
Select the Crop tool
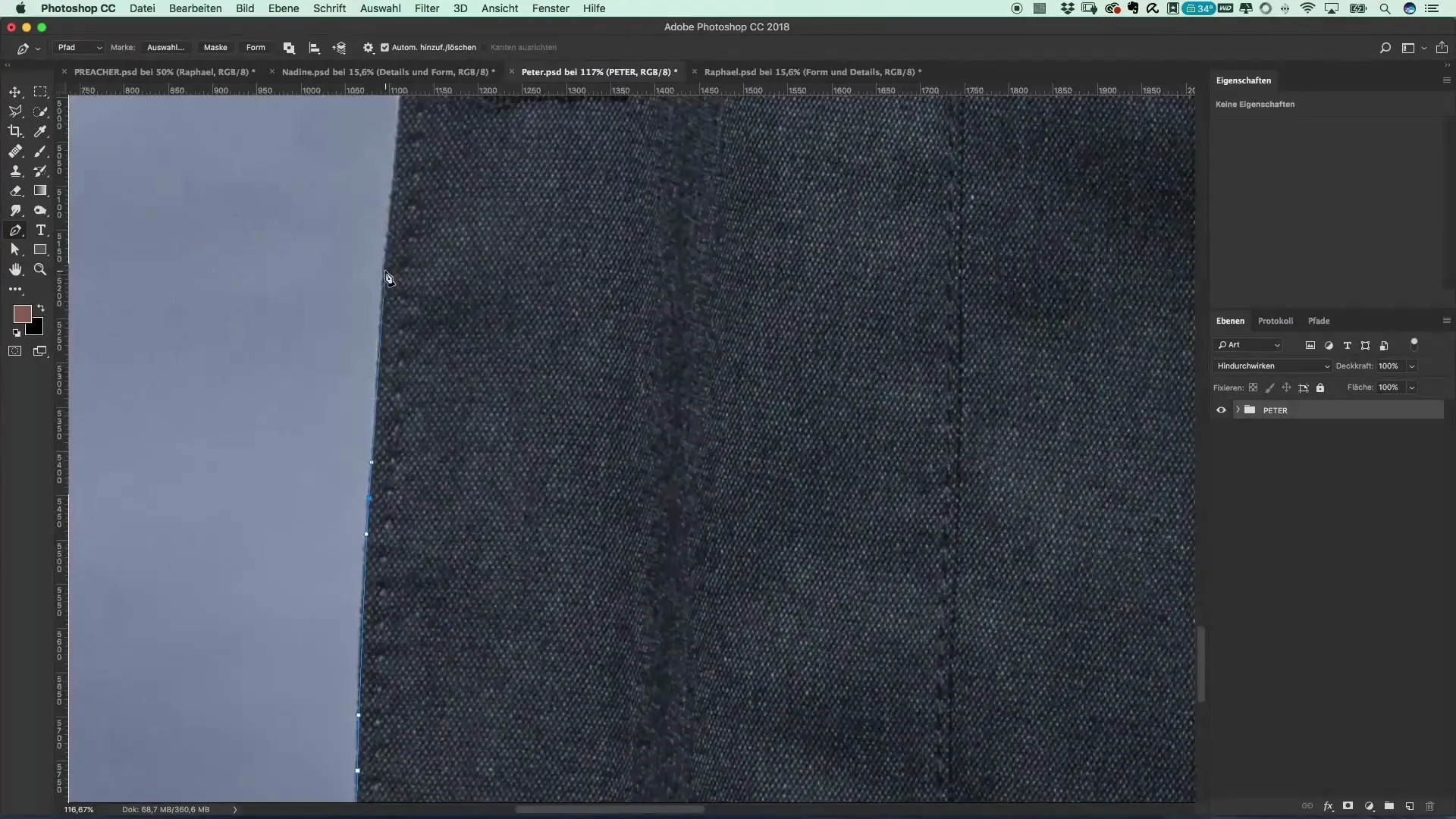15,131
